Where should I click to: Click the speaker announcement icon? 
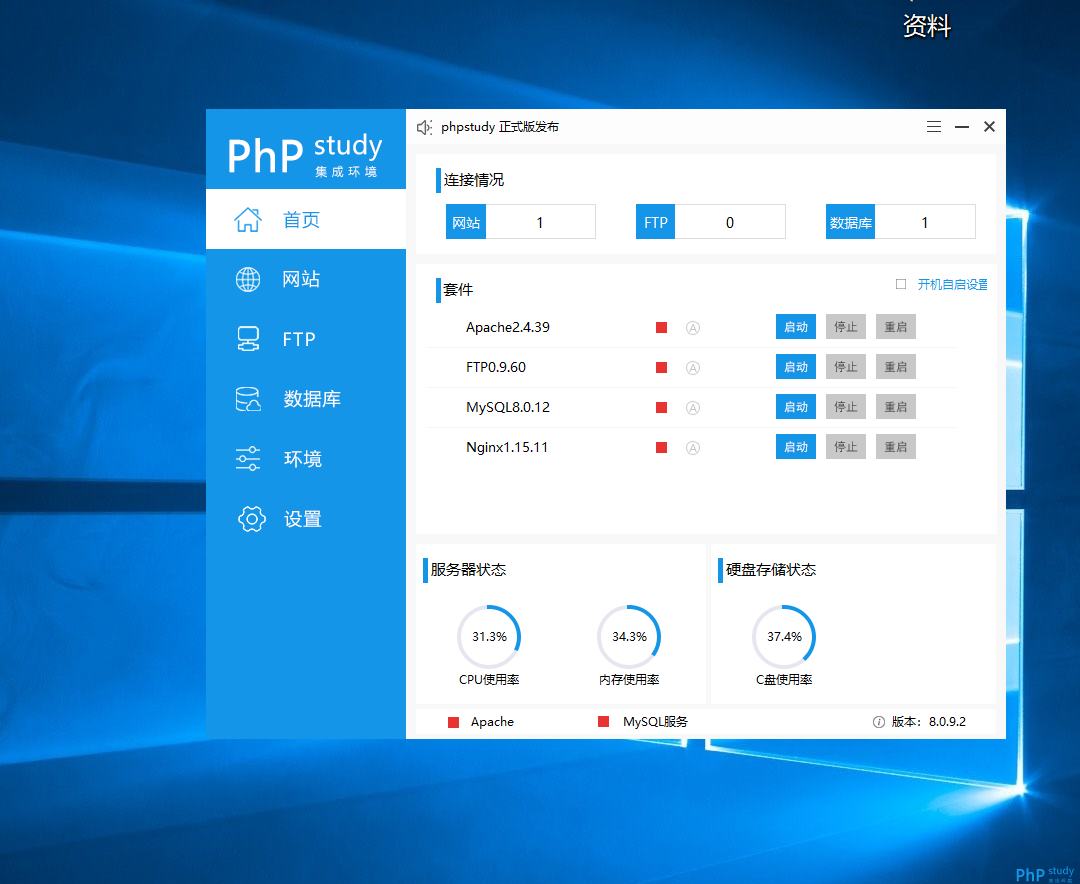point(424,127)
